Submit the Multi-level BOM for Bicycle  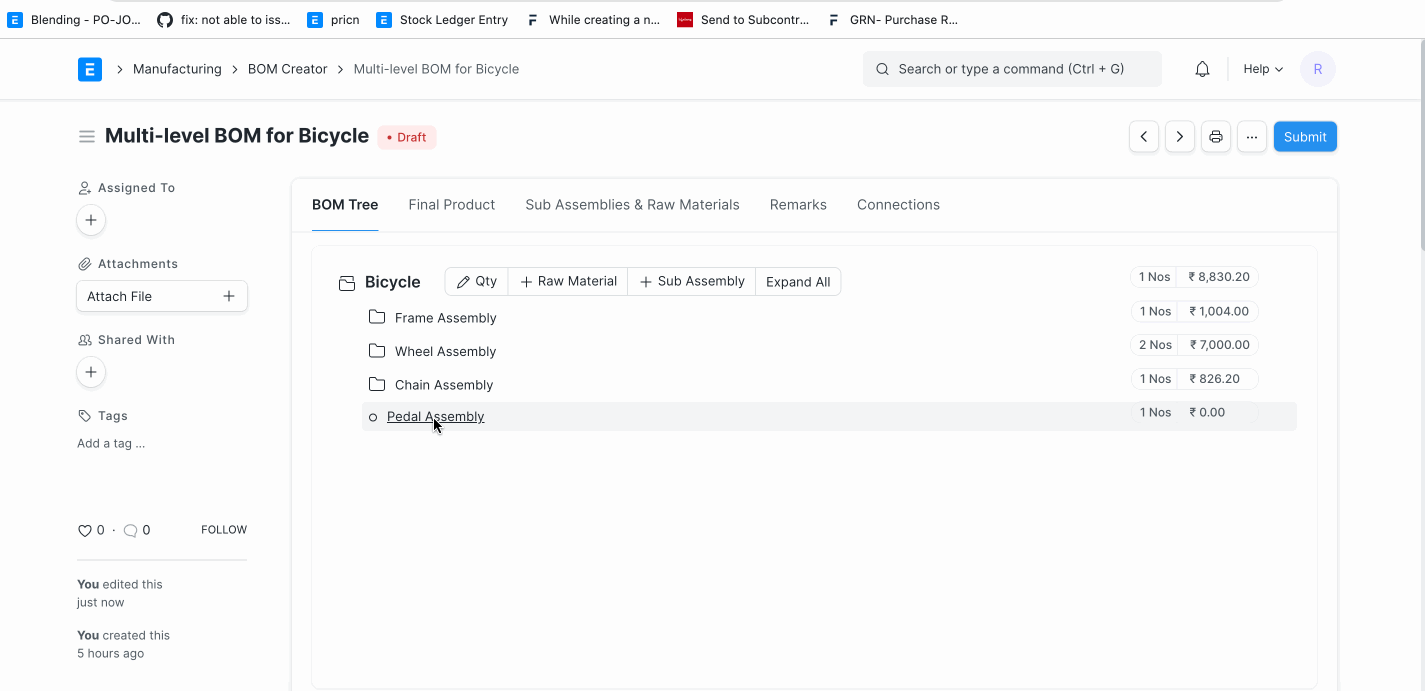tap(1304, 136)
